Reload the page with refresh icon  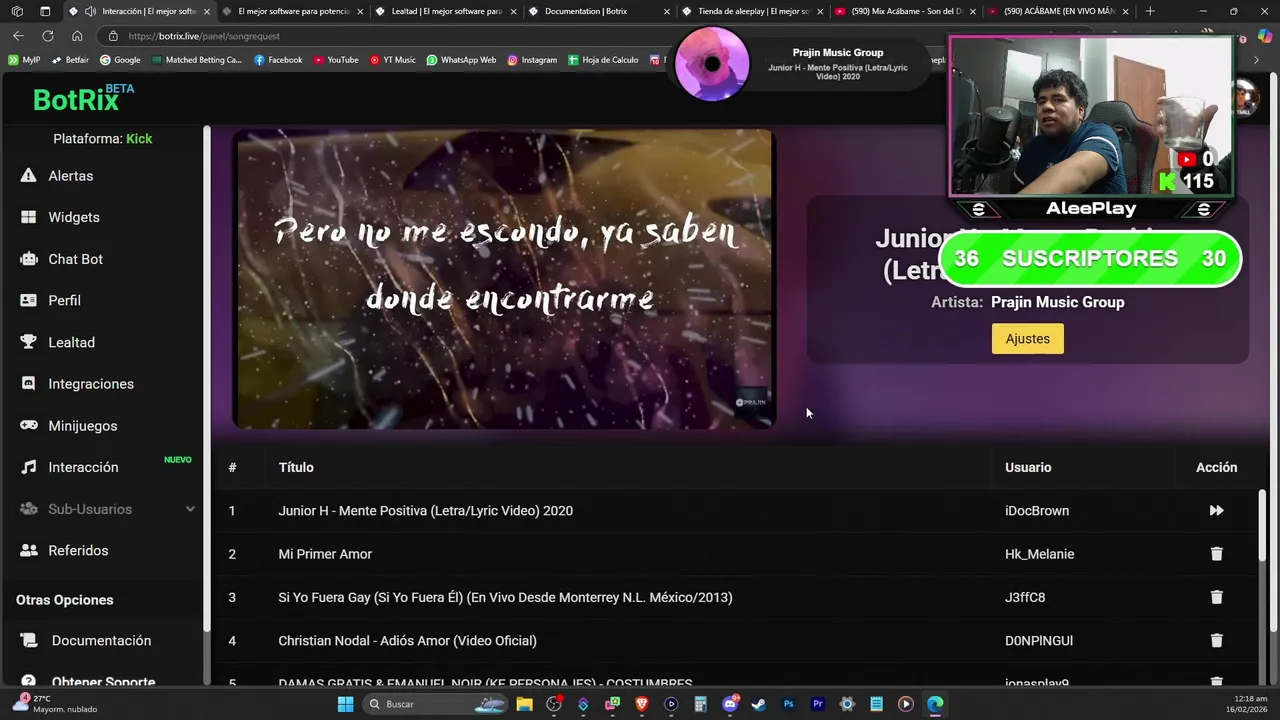tap(47, 36)
